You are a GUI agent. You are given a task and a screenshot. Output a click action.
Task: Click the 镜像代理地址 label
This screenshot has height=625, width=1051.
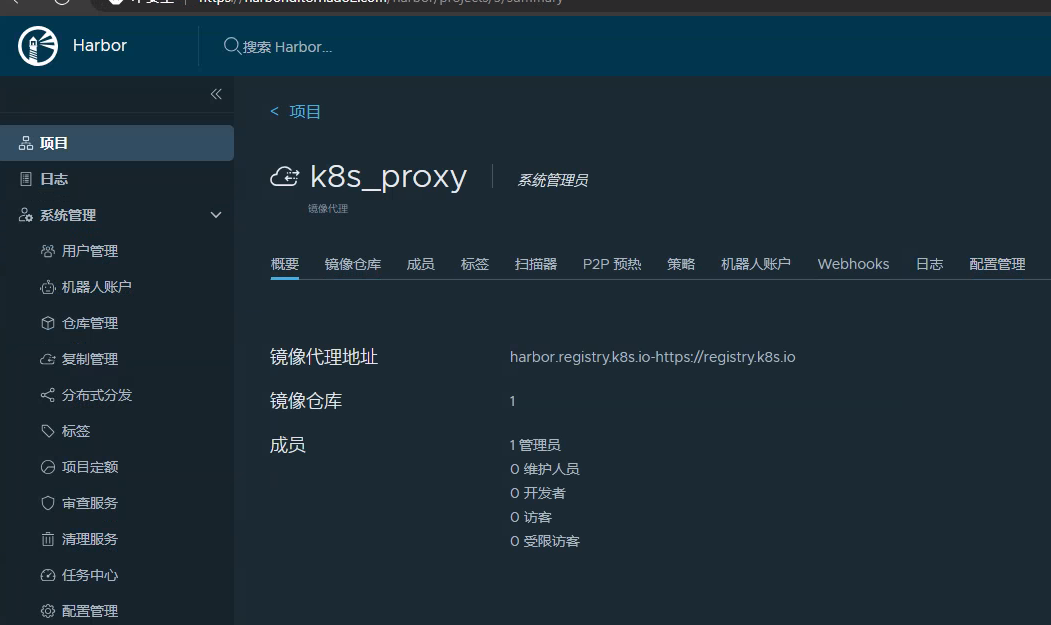click(324, 357)
